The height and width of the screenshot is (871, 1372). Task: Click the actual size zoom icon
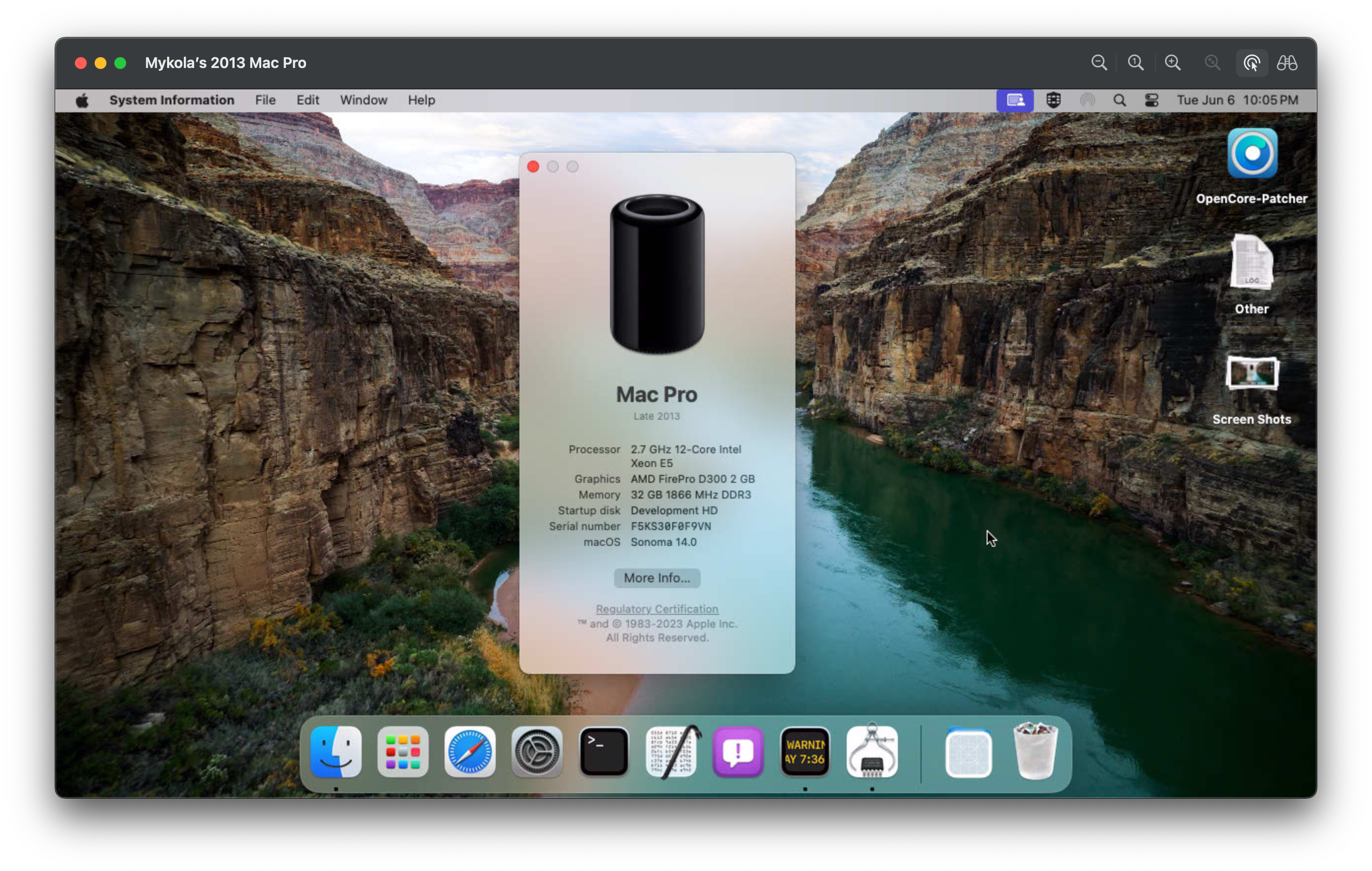coord(1135,63)
